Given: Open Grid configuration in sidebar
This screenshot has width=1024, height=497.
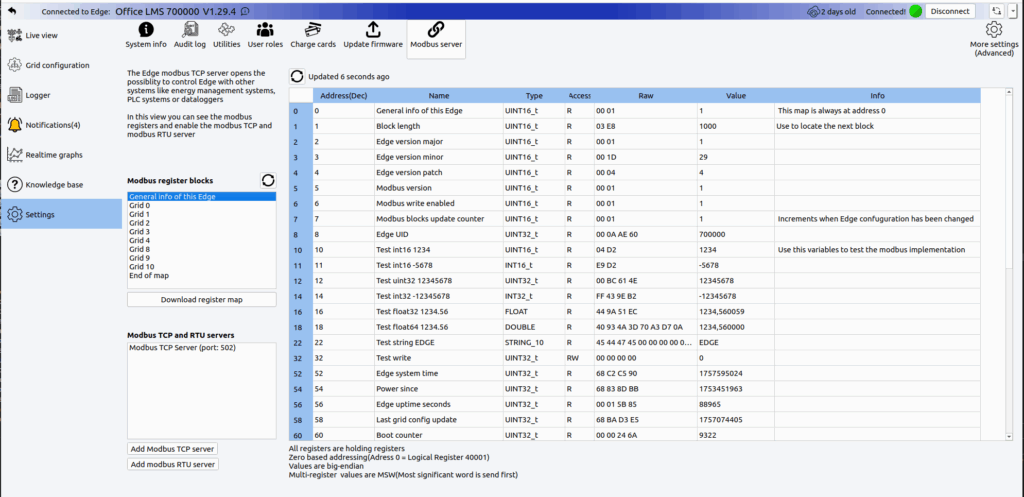Looking at the screenshot, I should [61, 65].
